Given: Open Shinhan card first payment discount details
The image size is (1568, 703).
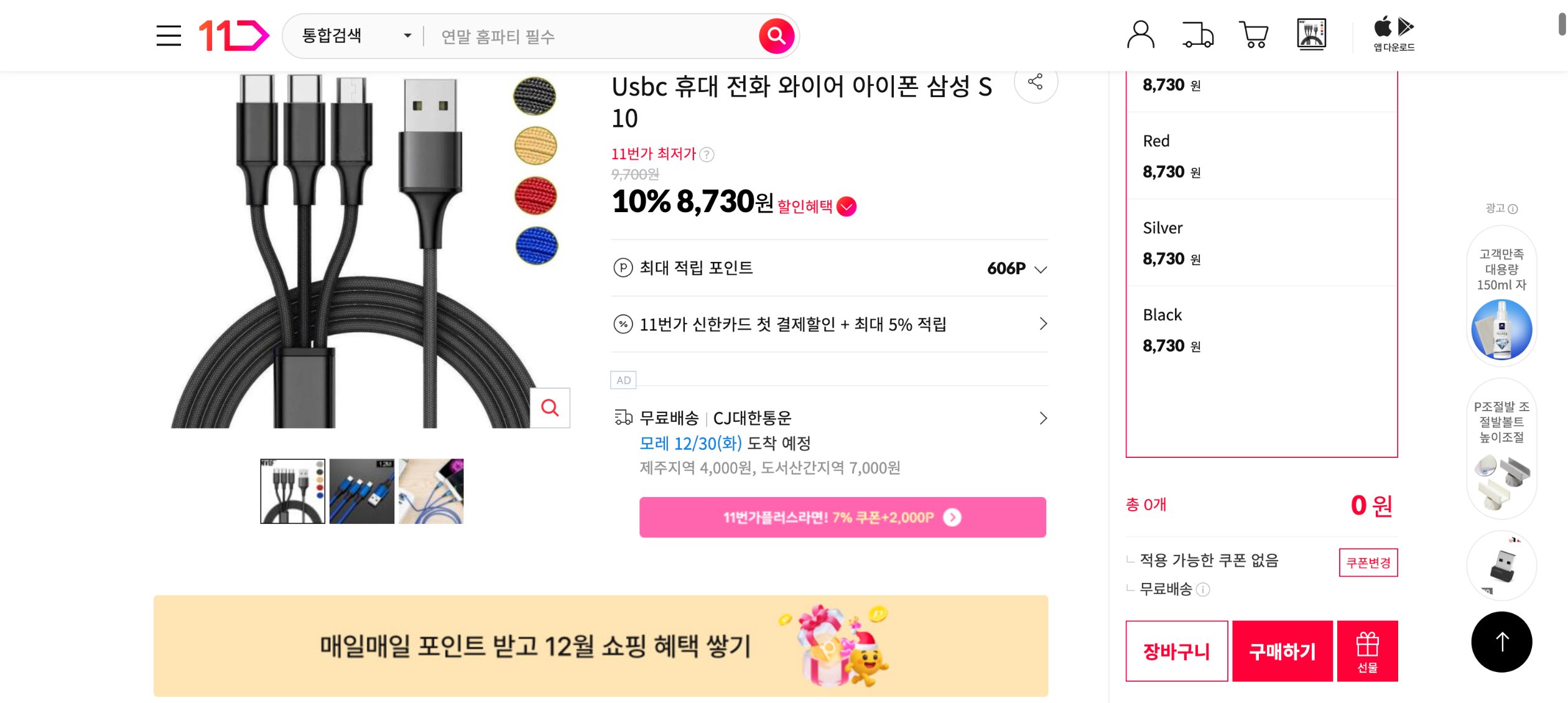Looking at the screenshot, I should 1042,324.
